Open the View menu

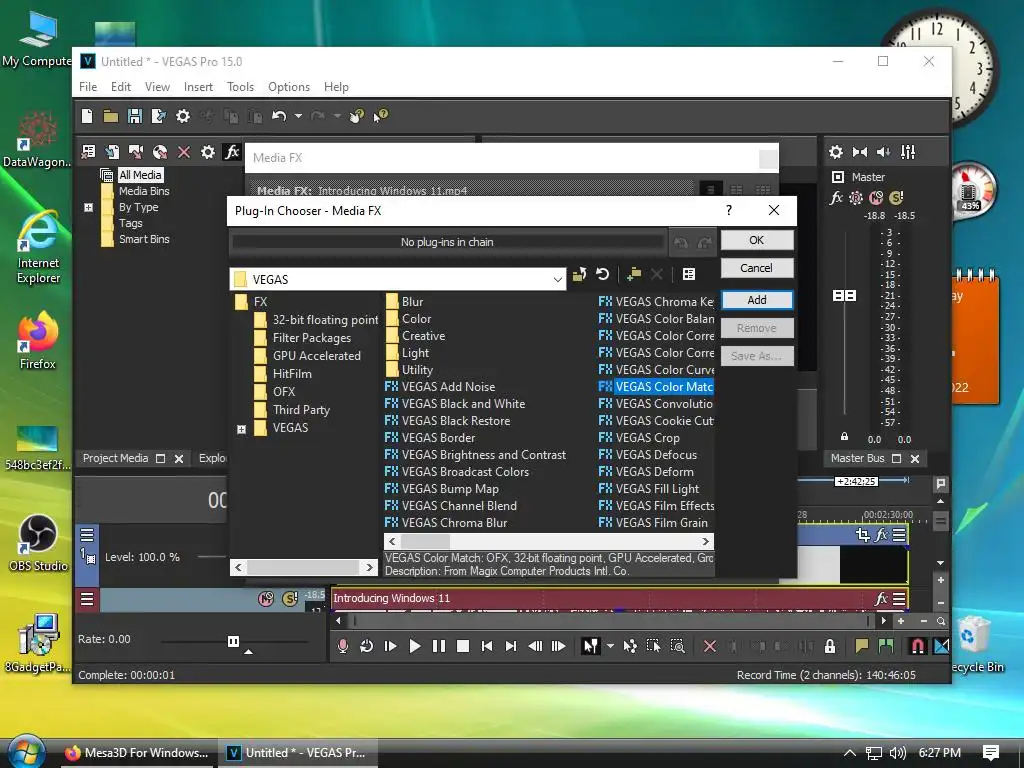pos(157,87)
